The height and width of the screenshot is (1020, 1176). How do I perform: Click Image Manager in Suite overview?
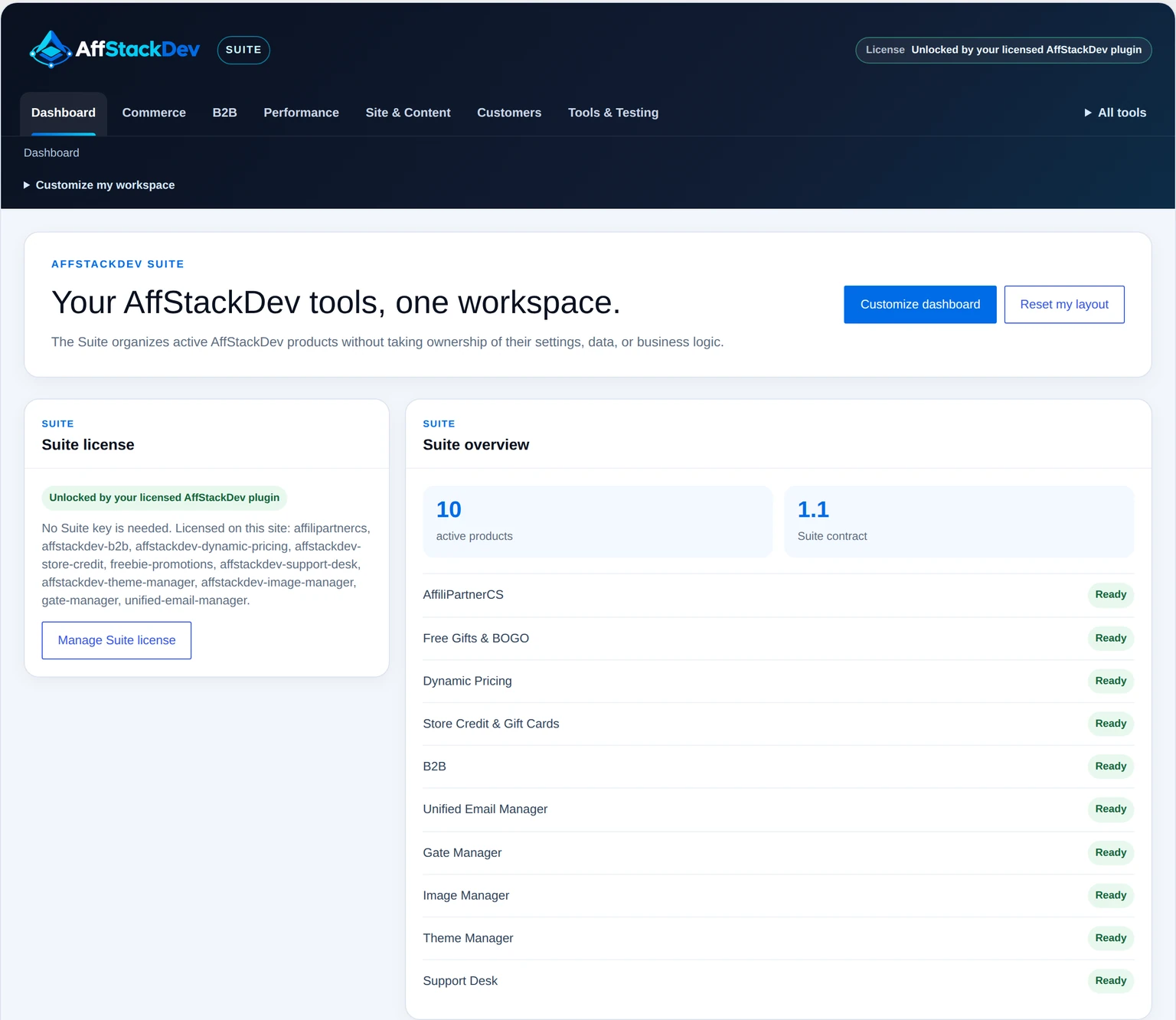pos(466,896)
